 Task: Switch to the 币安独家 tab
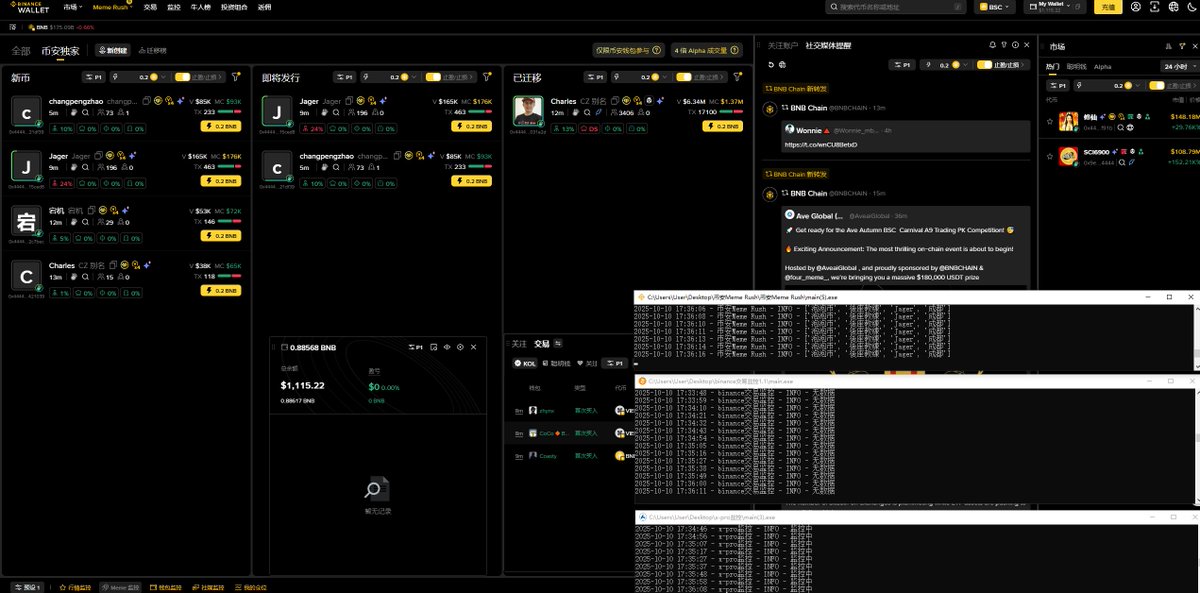58,50
